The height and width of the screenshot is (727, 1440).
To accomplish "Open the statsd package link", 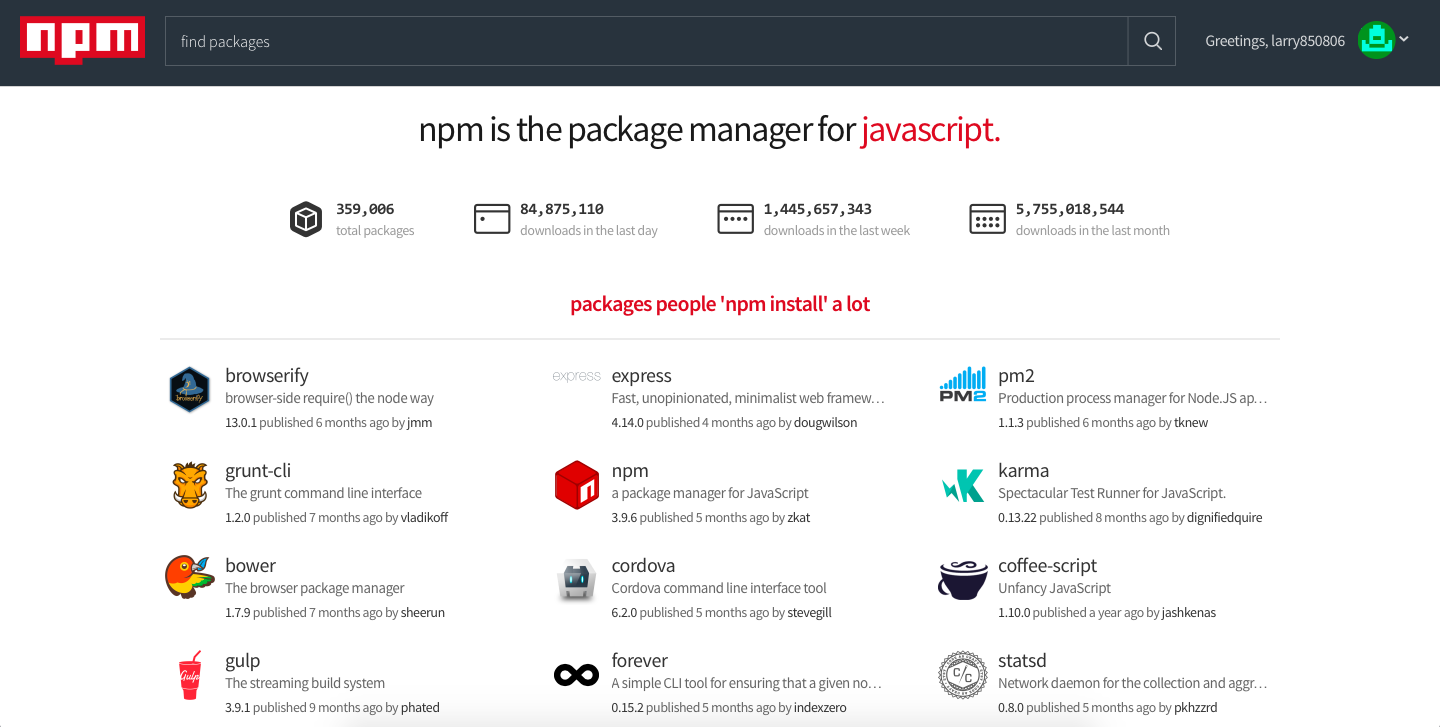I will click(x=1022, y=661).
